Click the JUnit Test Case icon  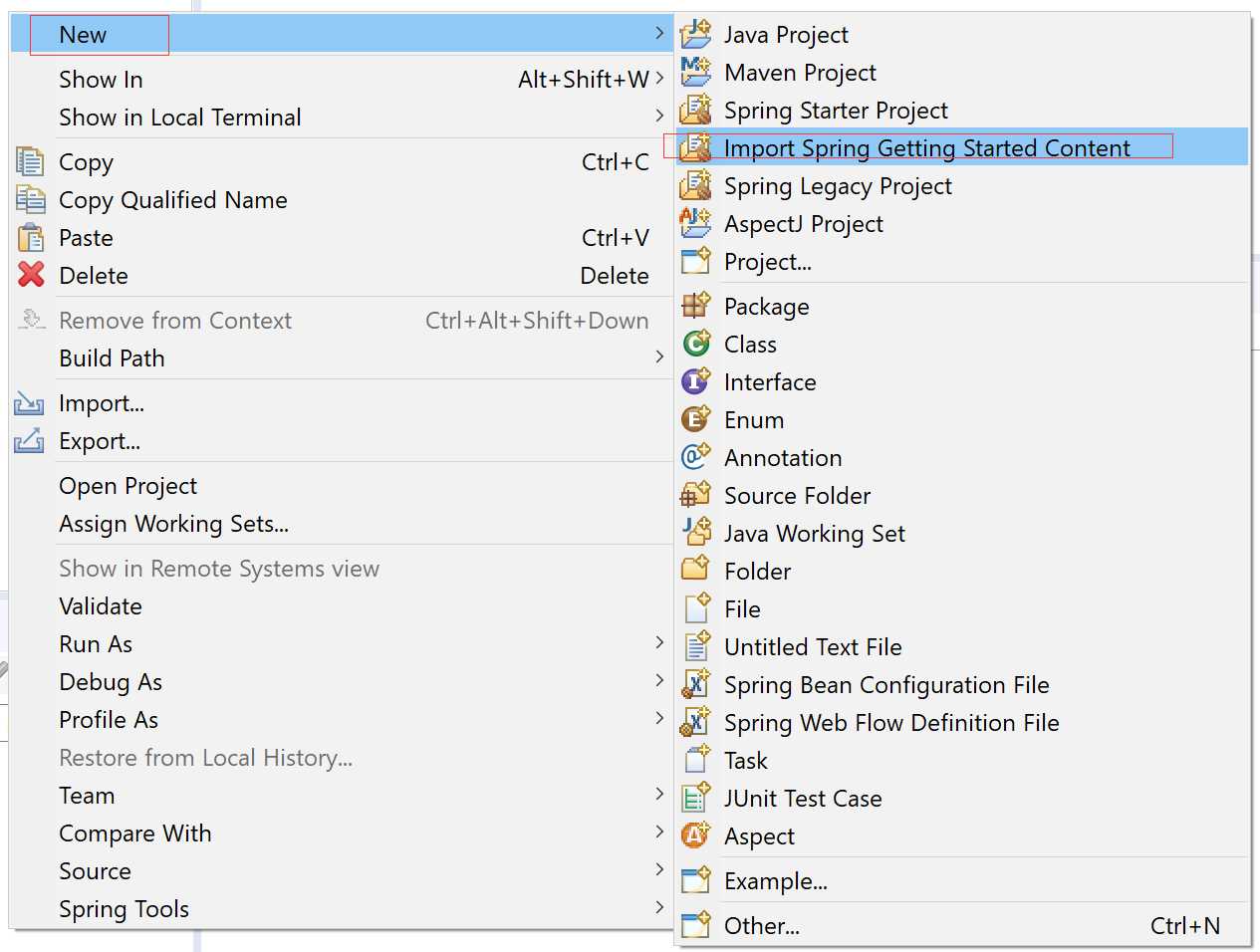695,798
